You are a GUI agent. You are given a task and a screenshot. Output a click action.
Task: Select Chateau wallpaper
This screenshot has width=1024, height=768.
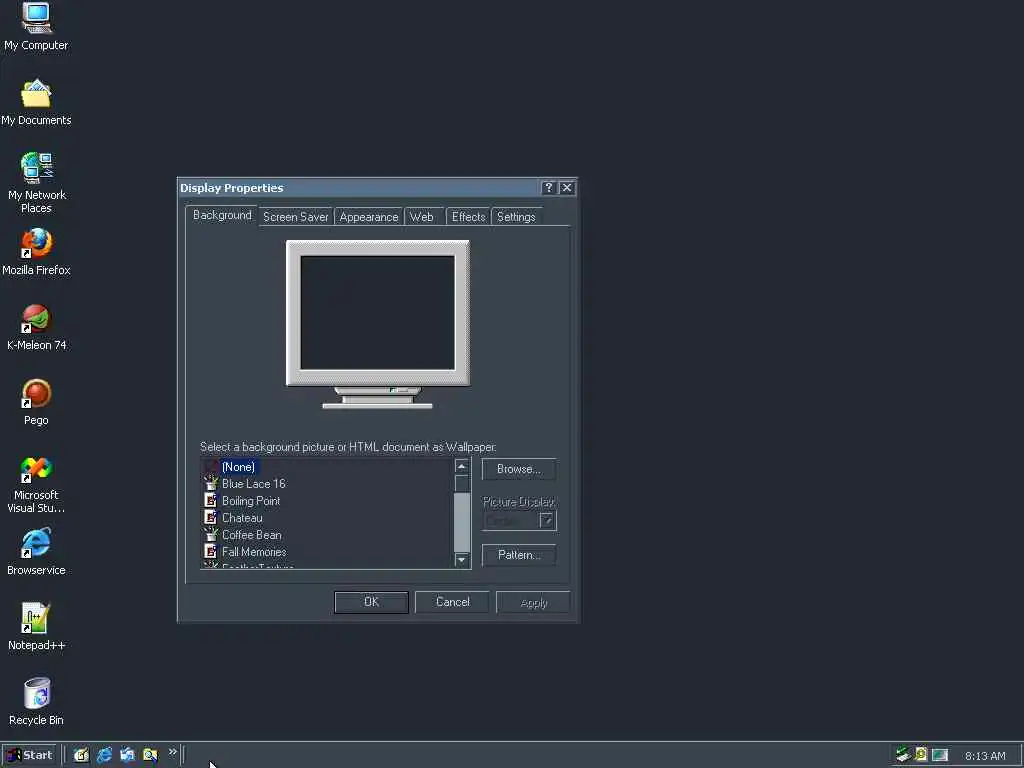point(242,518)
